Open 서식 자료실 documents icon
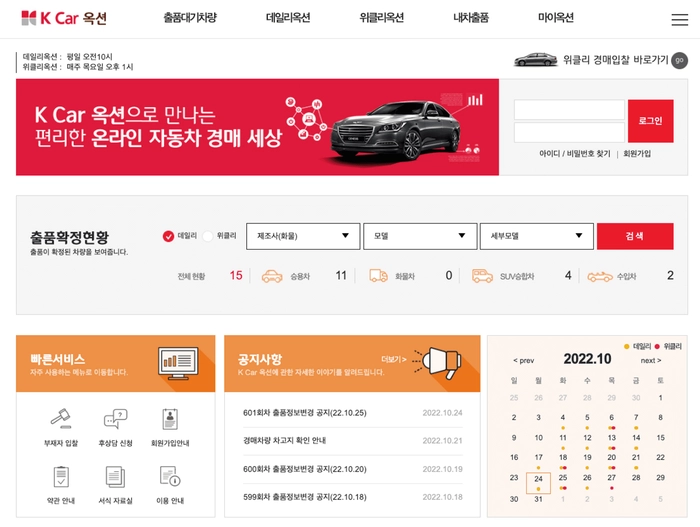 click(x=115, y=477)
